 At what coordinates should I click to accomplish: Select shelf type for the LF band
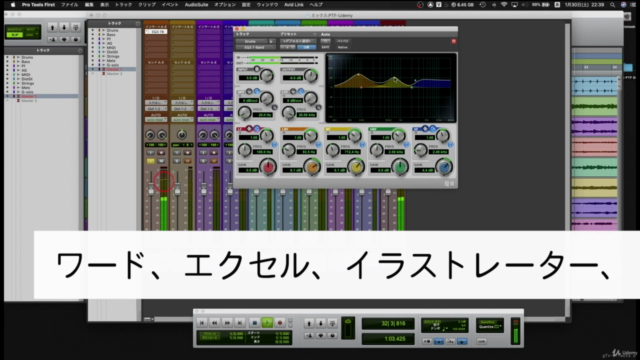tap(256, 129)
